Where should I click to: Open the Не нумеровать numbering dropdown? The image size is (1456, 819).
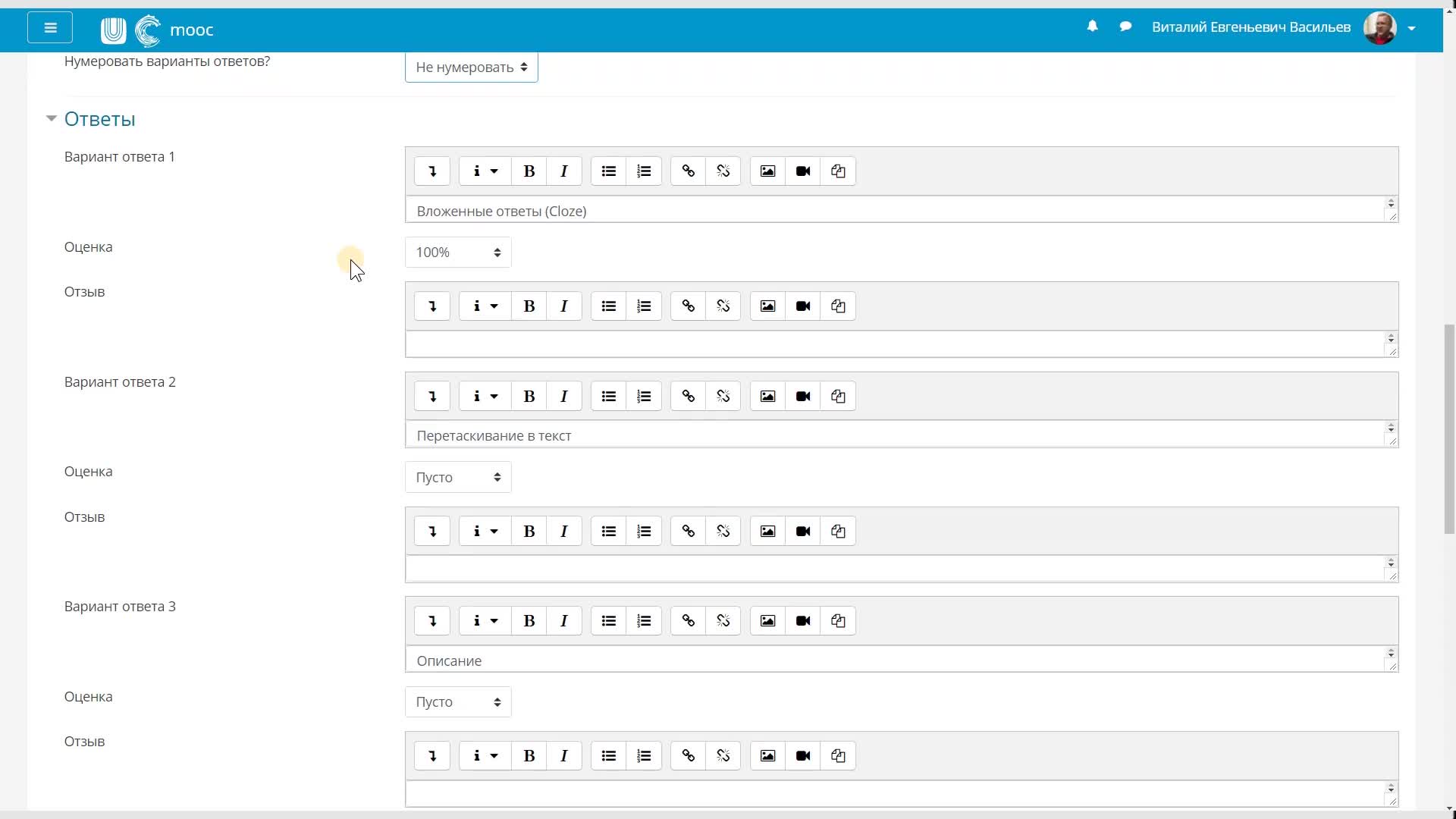pos(471,67)
